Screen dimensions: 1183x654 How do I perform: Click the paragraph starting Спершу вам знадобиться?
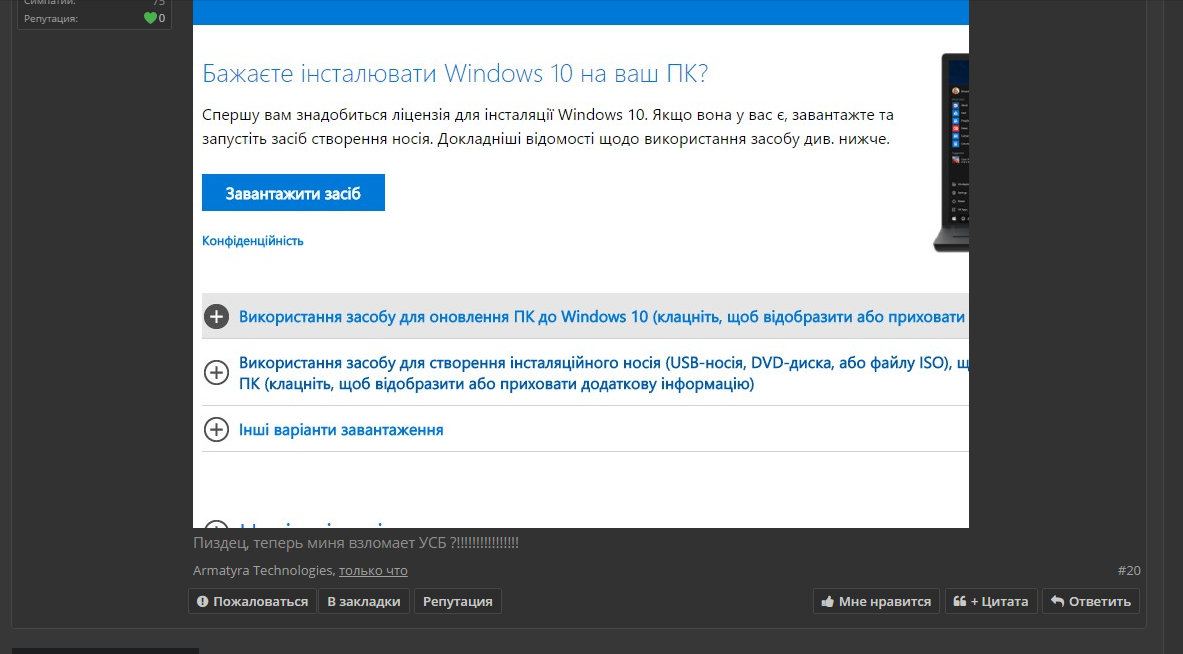point(548,127)
